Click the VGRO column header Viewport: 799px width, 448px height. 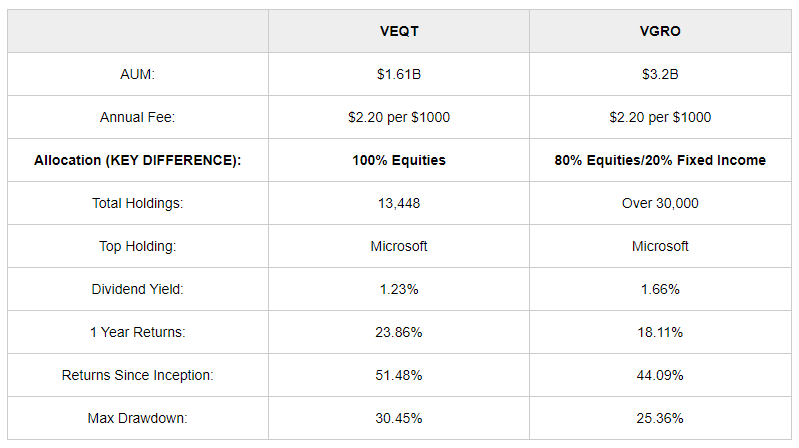click(x=660, y=31)
